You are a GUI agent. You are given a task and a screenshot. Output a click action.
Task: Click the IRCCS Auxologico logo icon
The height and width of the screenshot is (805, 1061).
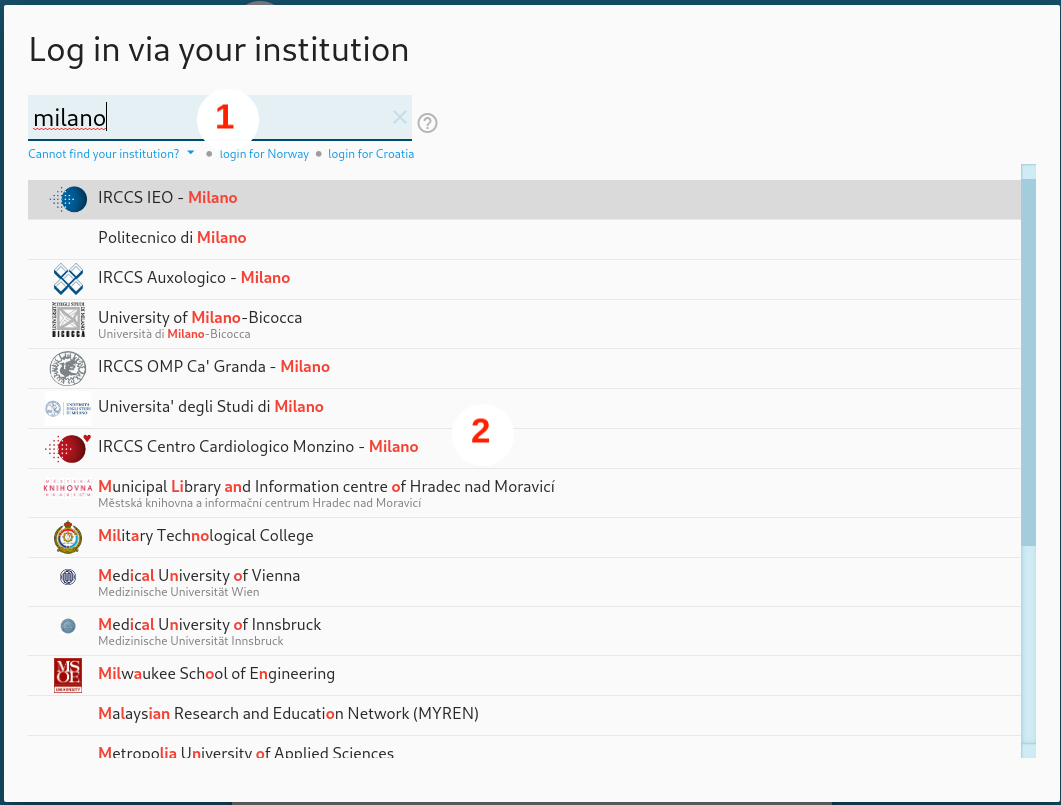(x=68, y=278)
